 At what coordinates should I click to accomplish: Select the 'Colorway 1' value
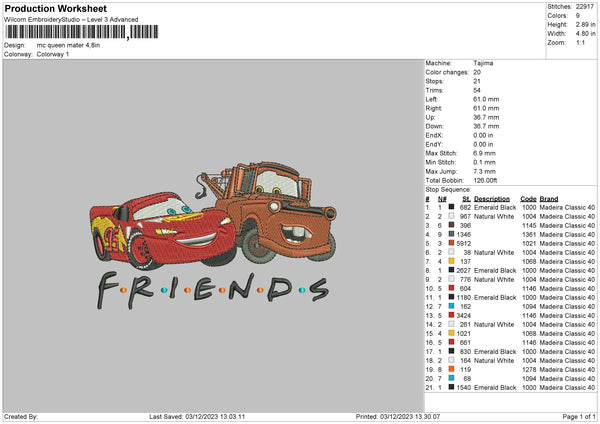click(53, 54)
